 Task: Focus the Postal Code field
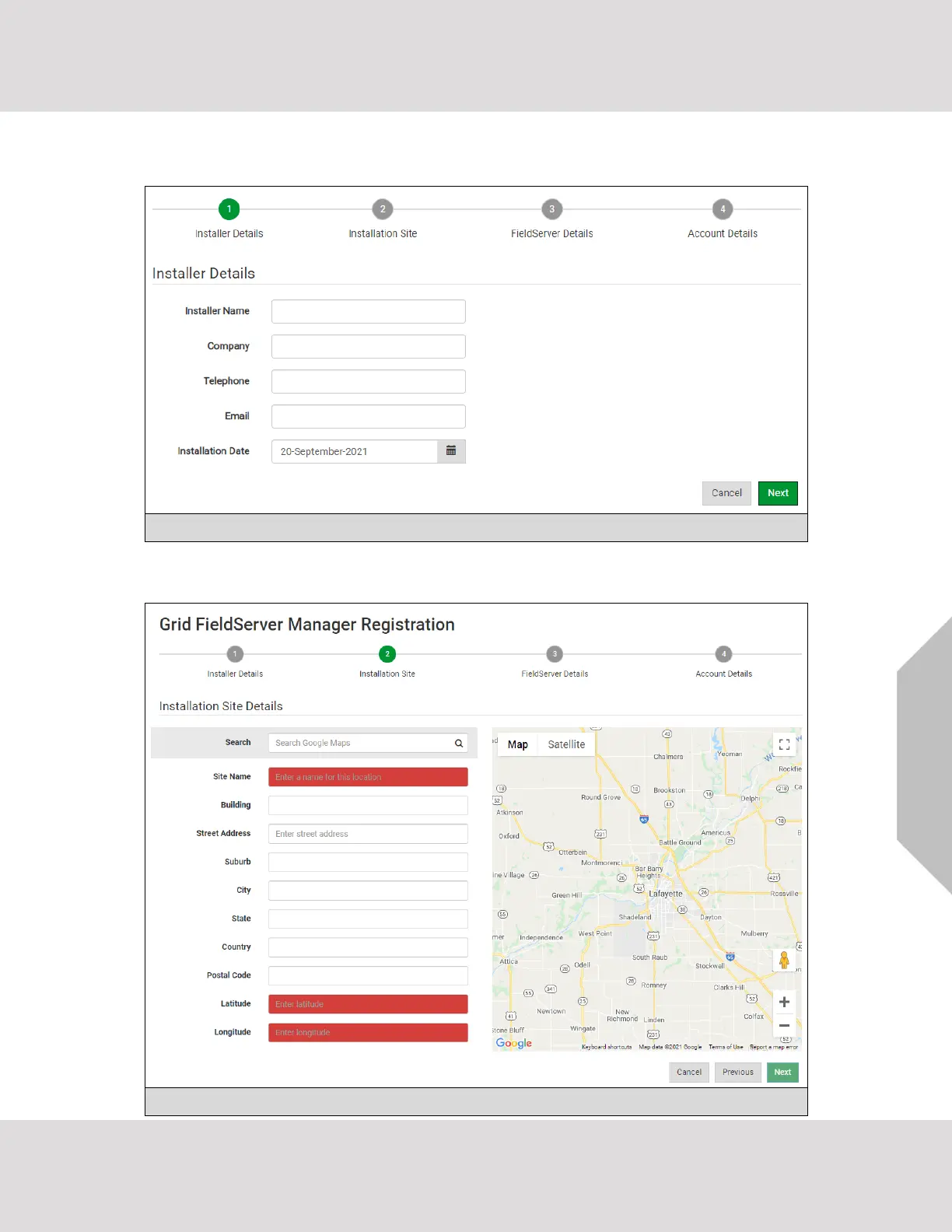(368, 975)
